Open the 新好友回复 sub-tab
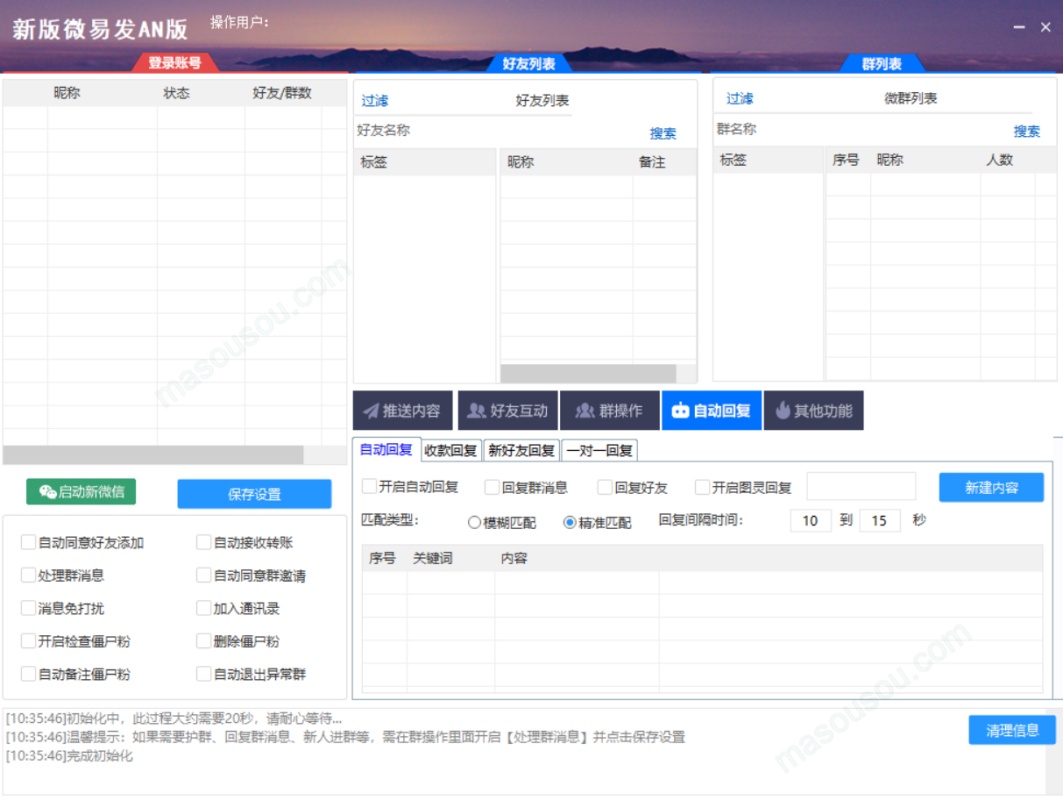This screenshot has height=800, width=1063. pos(521,450)
